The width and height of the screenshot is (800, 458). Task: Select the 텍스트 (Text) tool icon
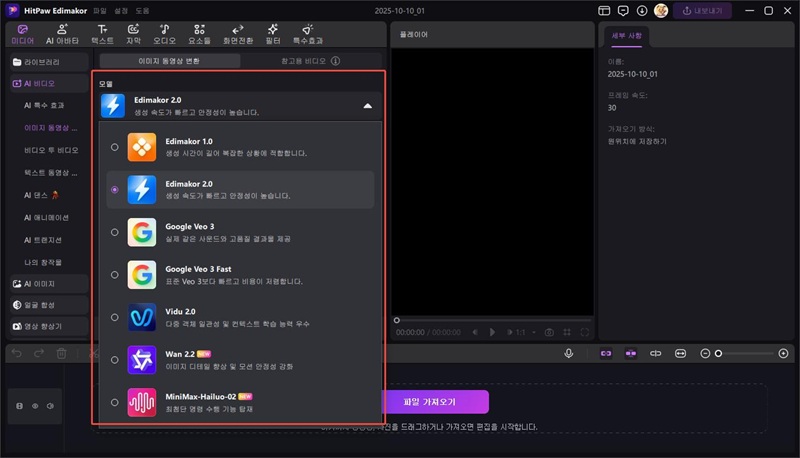pos(102,34)
